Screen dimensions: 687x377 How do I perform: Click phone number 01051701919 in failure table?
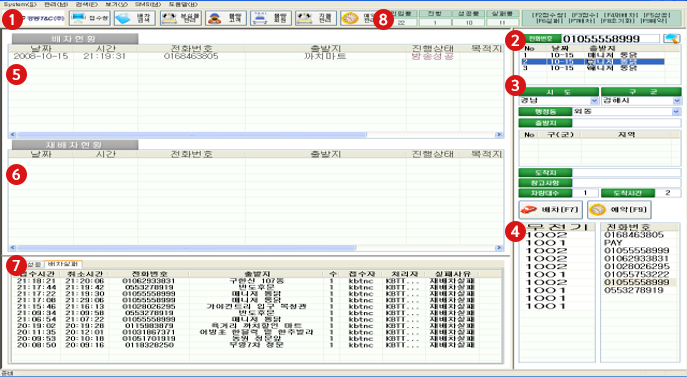click(149, 338)
